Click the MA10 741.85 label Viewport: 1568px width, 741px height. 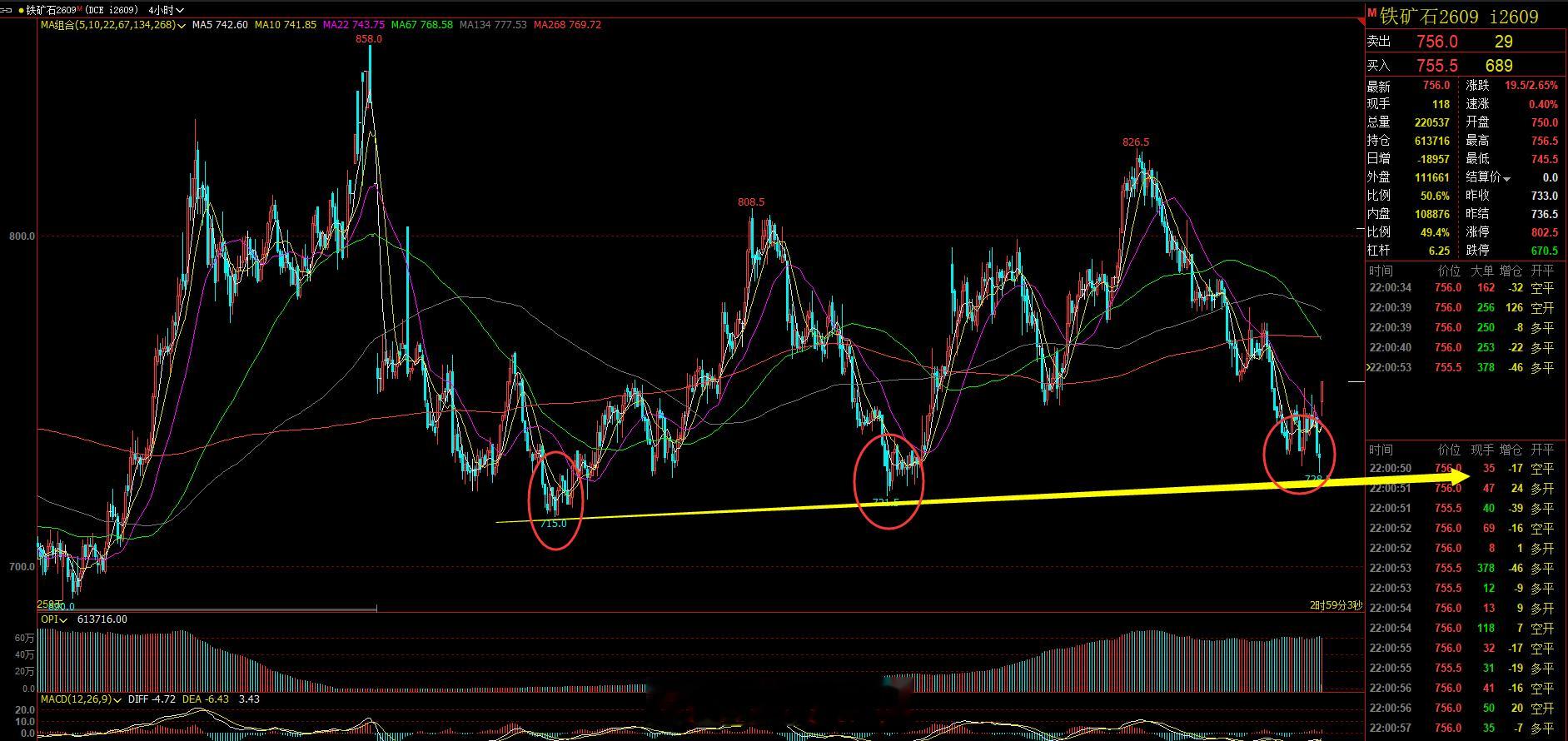click(x=286, y=25)
